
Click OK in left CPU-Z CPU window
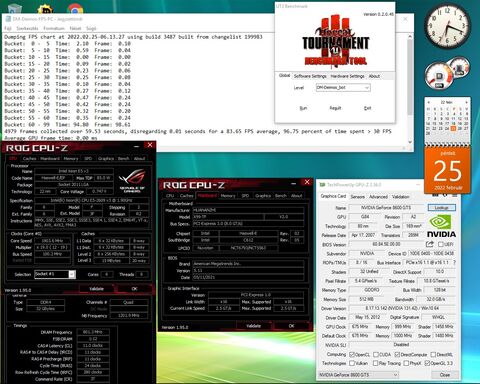coord(134,289)
